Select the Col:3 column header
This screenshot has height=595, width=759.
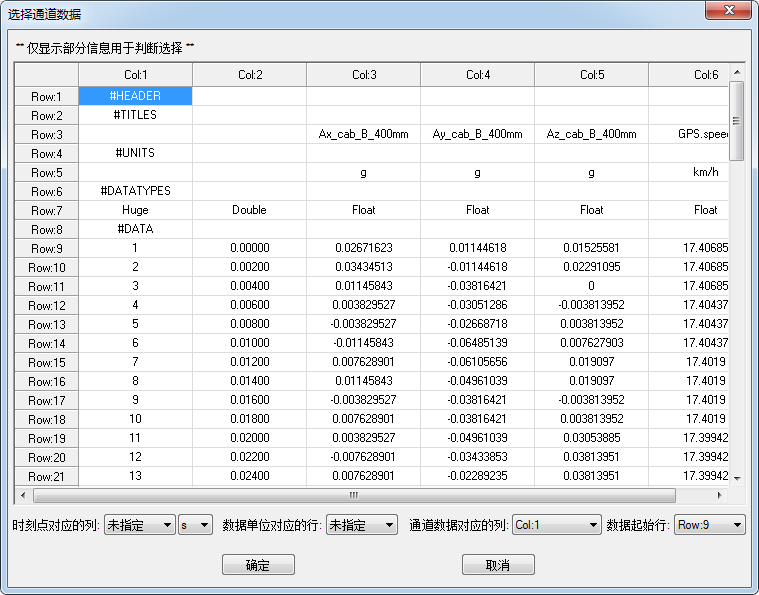coord(363,75)
